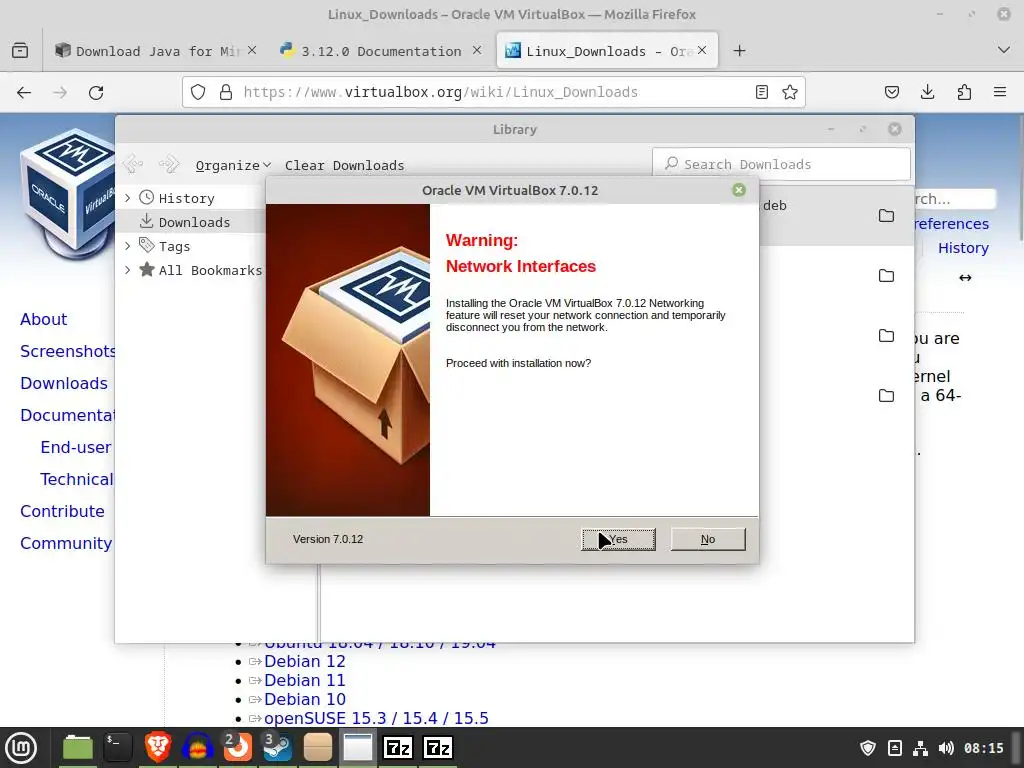Open the Downloads link in the webpage sidebar
This screenshot has width=1024, height=768.
click(63, 383)
